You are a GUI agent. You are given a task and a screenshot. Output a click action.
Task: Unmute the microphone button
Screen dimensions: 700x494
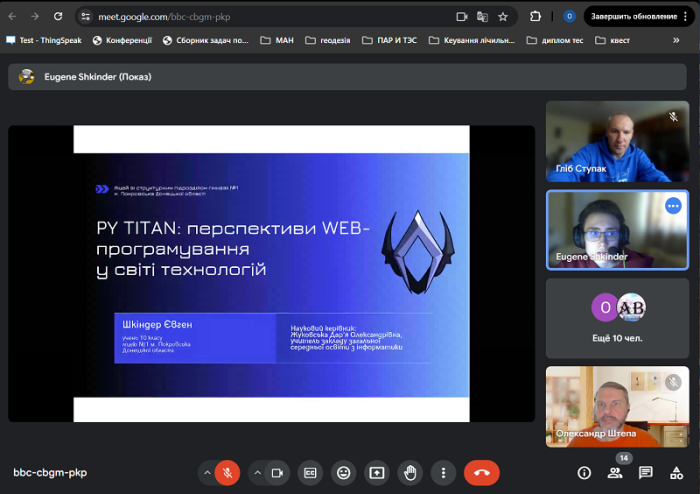[228, 472]
